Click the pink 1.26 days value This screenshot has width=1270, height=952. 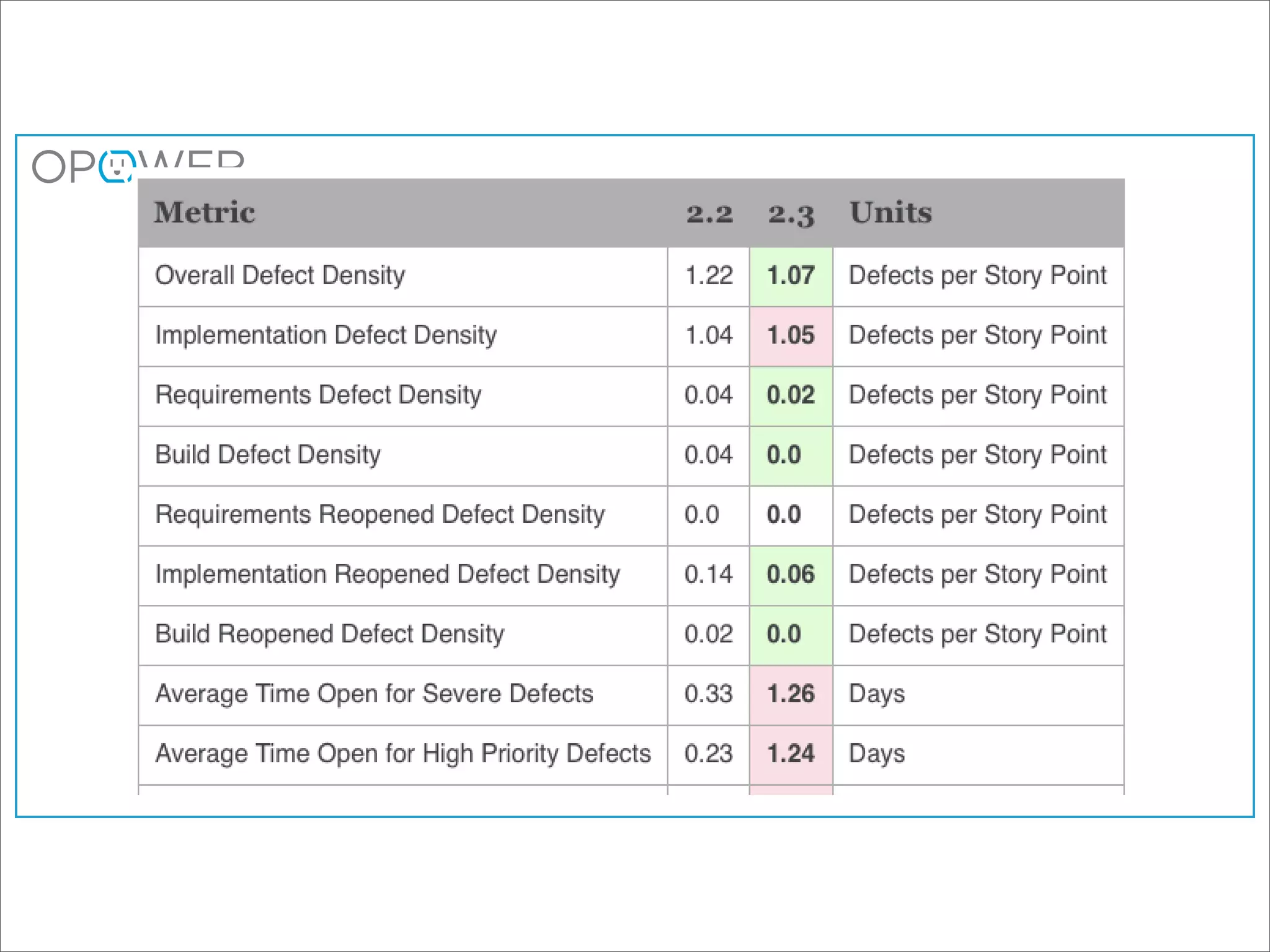[x=791, y=694]
